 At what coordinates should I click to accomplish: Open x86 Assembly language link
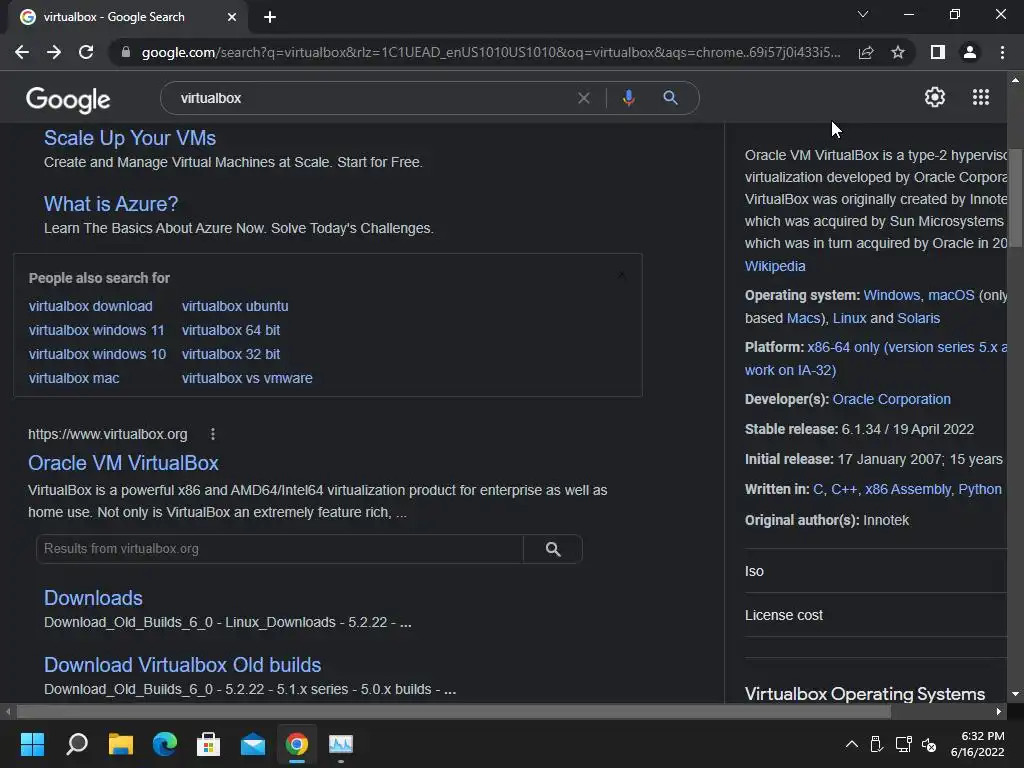pyautogui.click(x=908, y=489)
